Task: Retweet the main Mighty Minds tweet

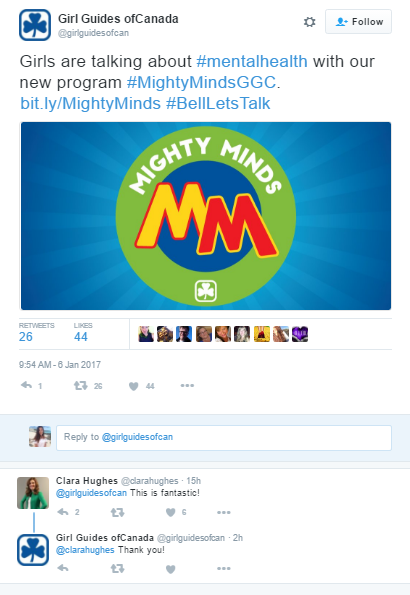Action: (x=80, y=386)
